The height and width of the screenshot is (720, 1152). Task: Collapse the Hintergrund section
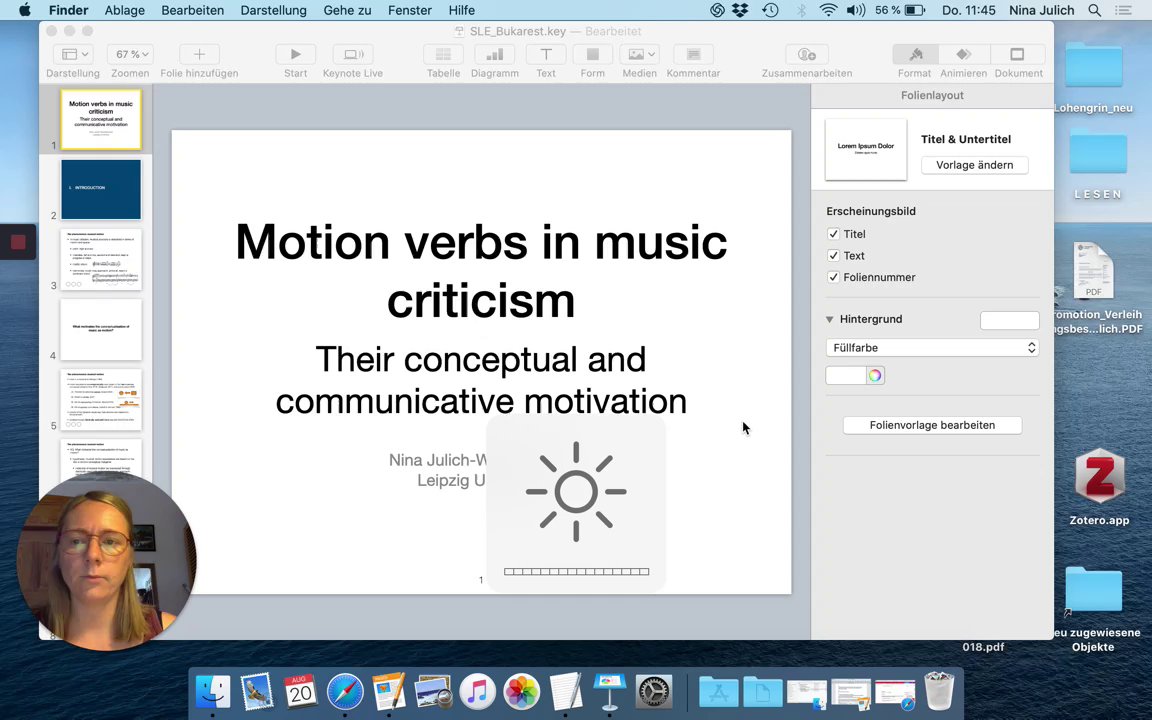(829, 319)
